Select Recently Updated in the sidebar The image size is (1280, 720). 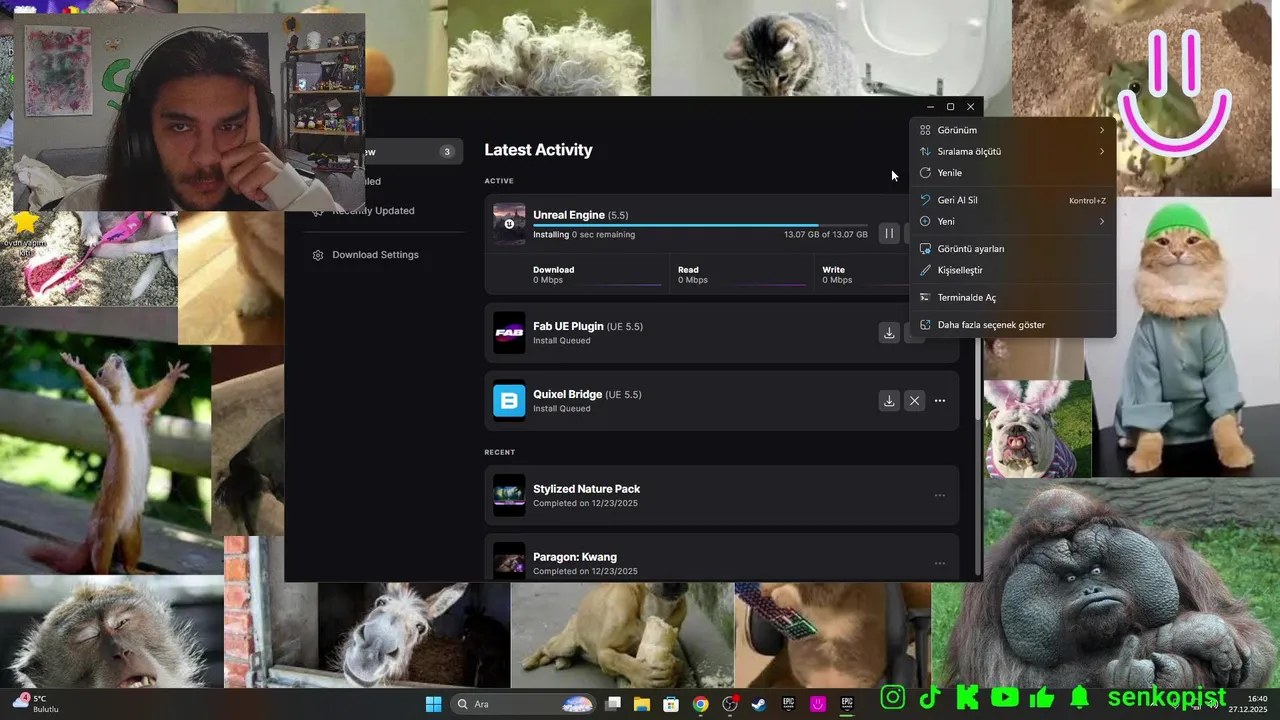(373, 211)
